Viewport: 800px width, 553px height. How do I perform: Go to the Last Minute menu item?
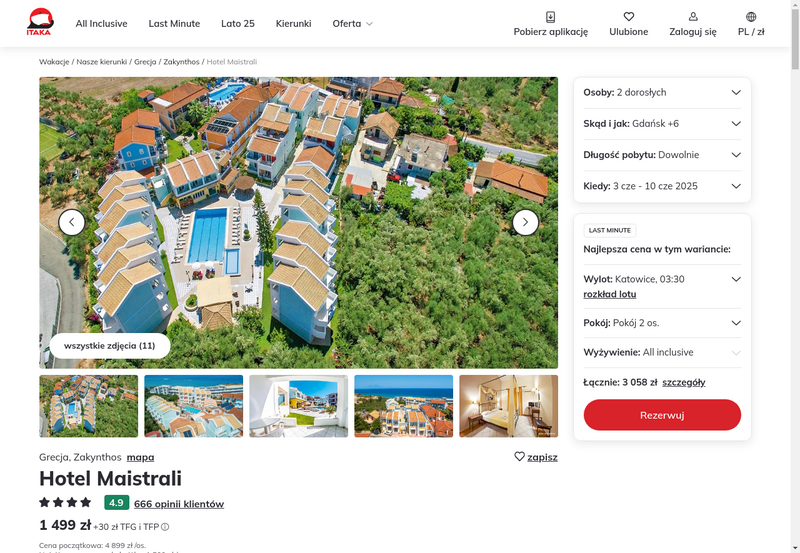tap(174, 23)
